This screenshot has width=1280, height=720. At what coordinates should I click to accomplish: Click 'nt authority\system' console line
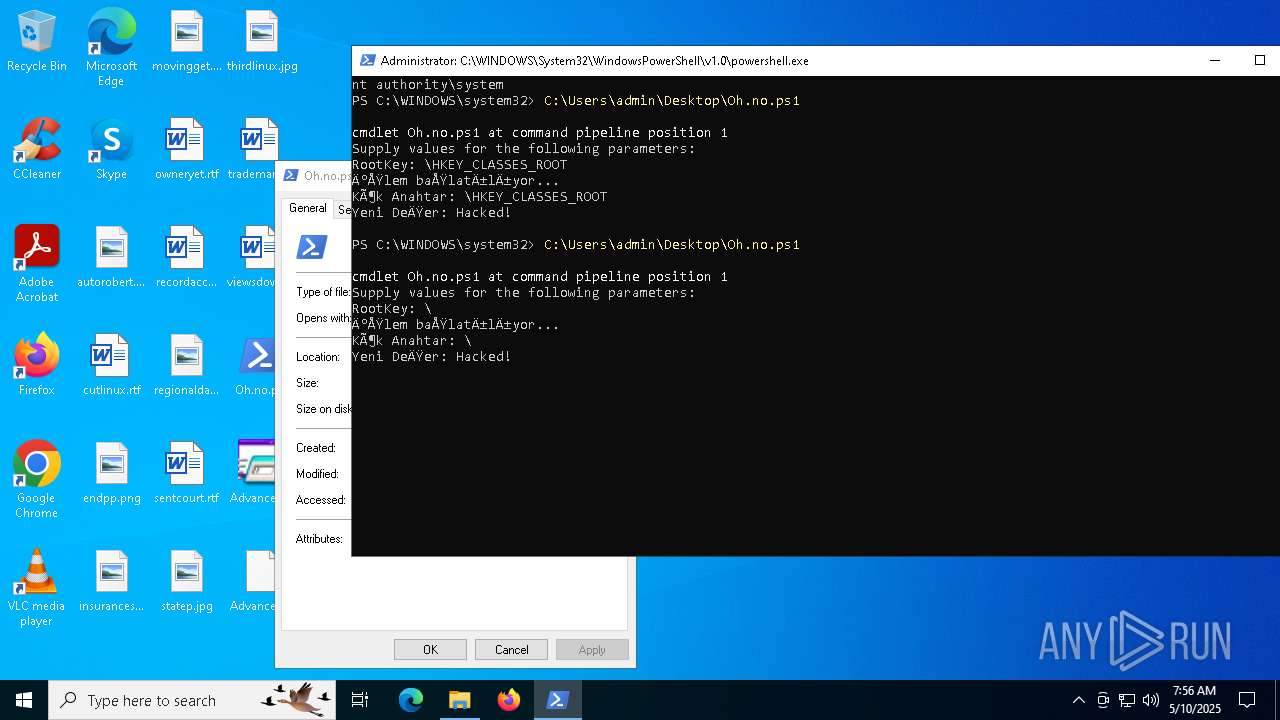coord(428,85)
